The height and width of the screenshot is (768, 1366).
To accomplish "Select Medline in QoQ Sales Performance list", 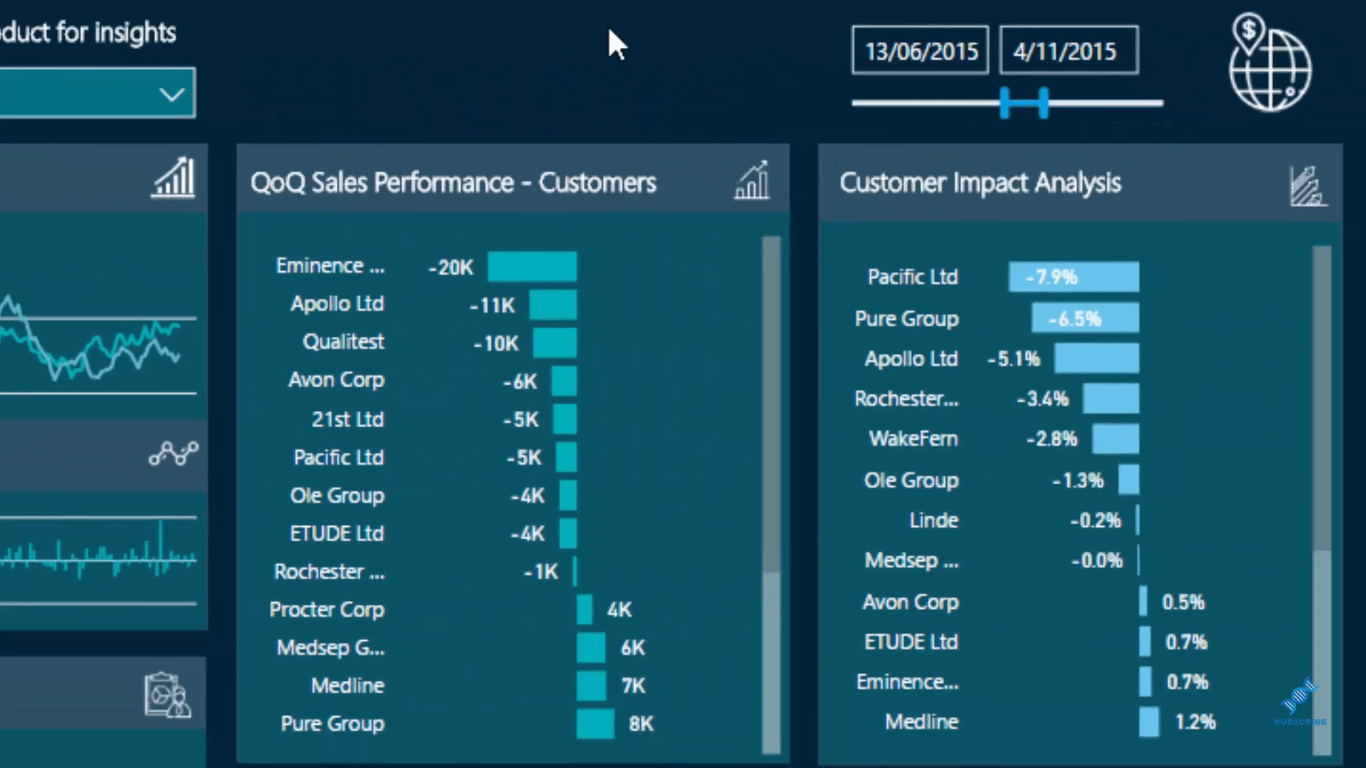I will coord(347,686).
